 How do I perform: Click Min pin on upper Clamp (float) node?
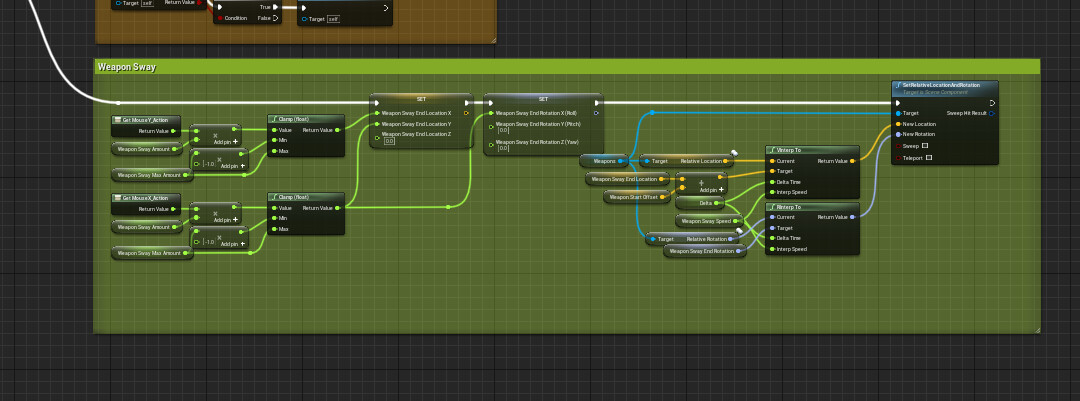[x=274, y=140]
